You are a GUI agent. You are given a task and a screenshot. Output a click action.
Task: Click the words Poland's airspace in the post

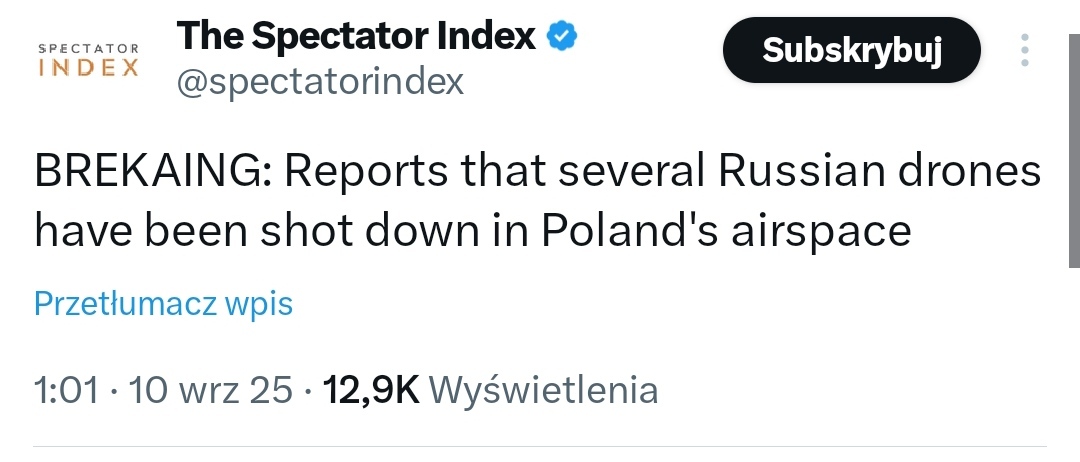[x=727, y=231]
